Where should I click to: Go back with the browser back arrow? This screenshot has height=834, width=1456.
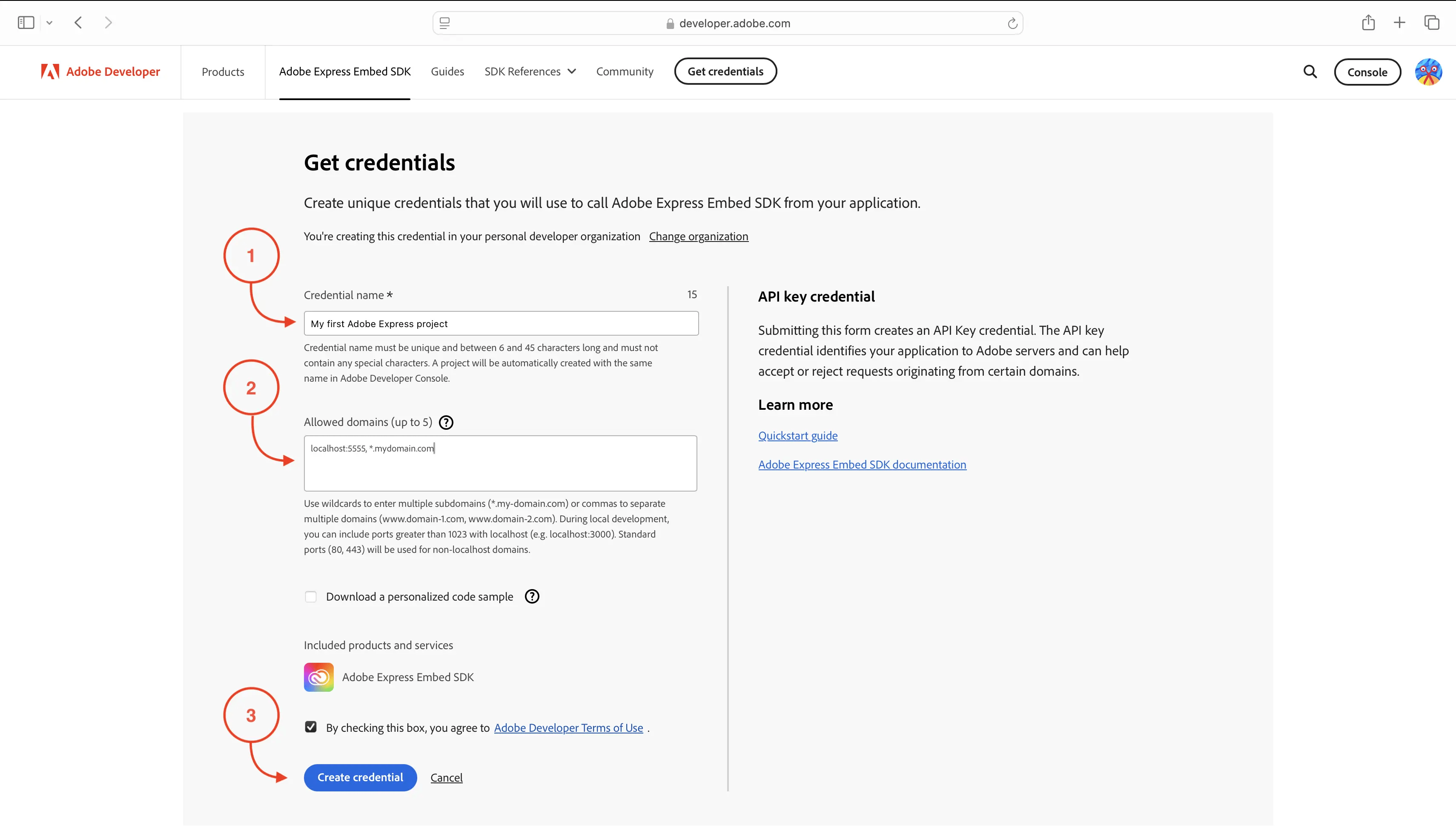tap(78, 23)
